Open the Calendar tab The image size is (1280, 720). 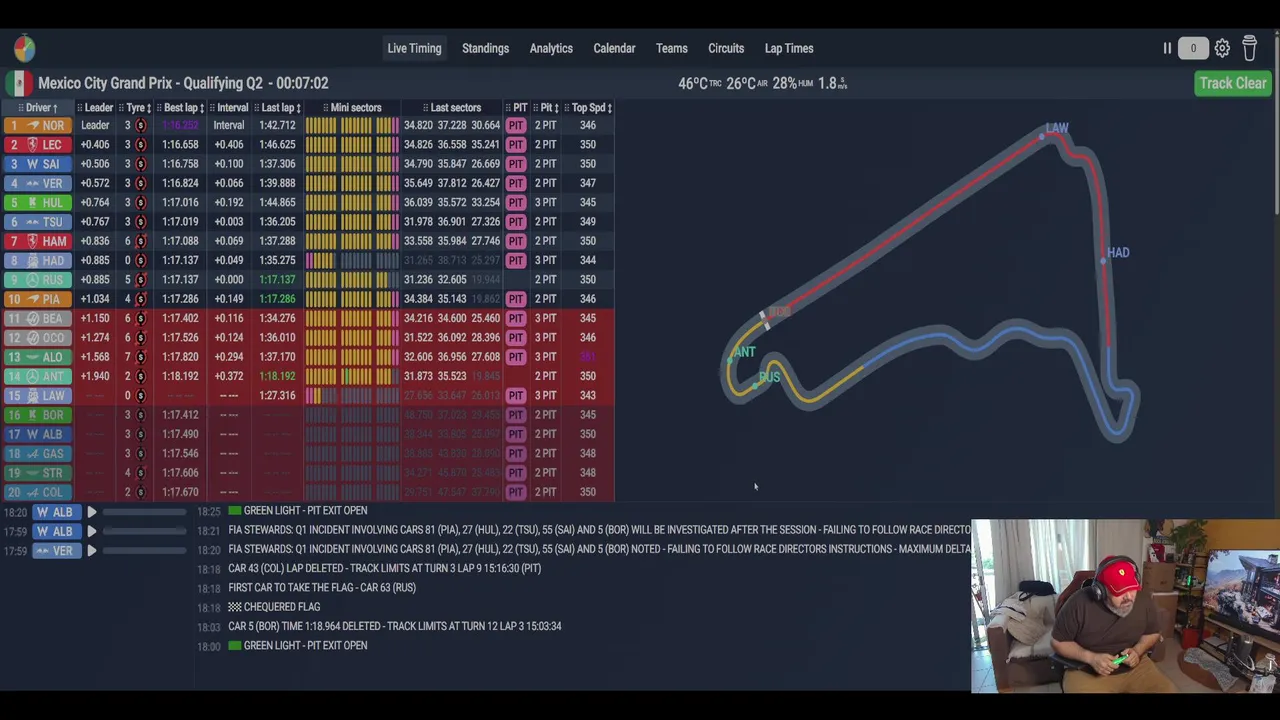[614, 48]
